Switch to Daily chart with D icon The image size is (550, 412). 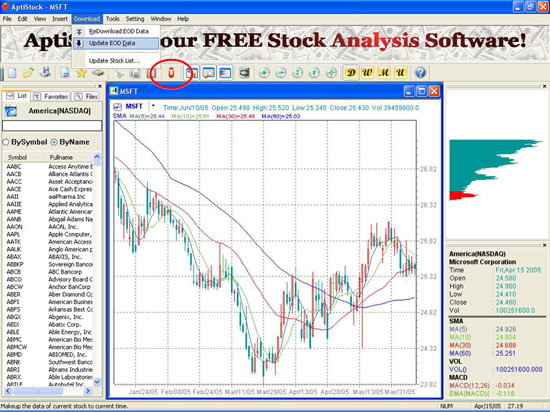click(351, 73)
